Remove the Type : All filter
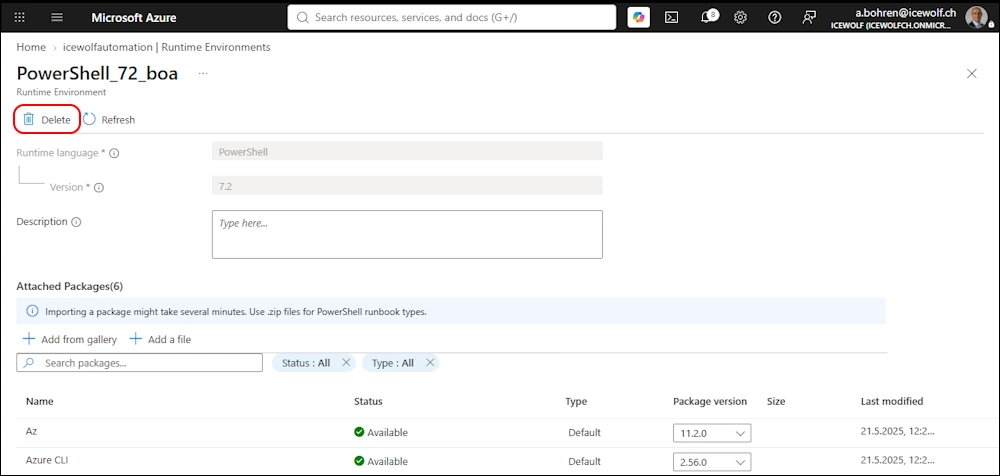 pyautogui.click(x=430, y=362)
